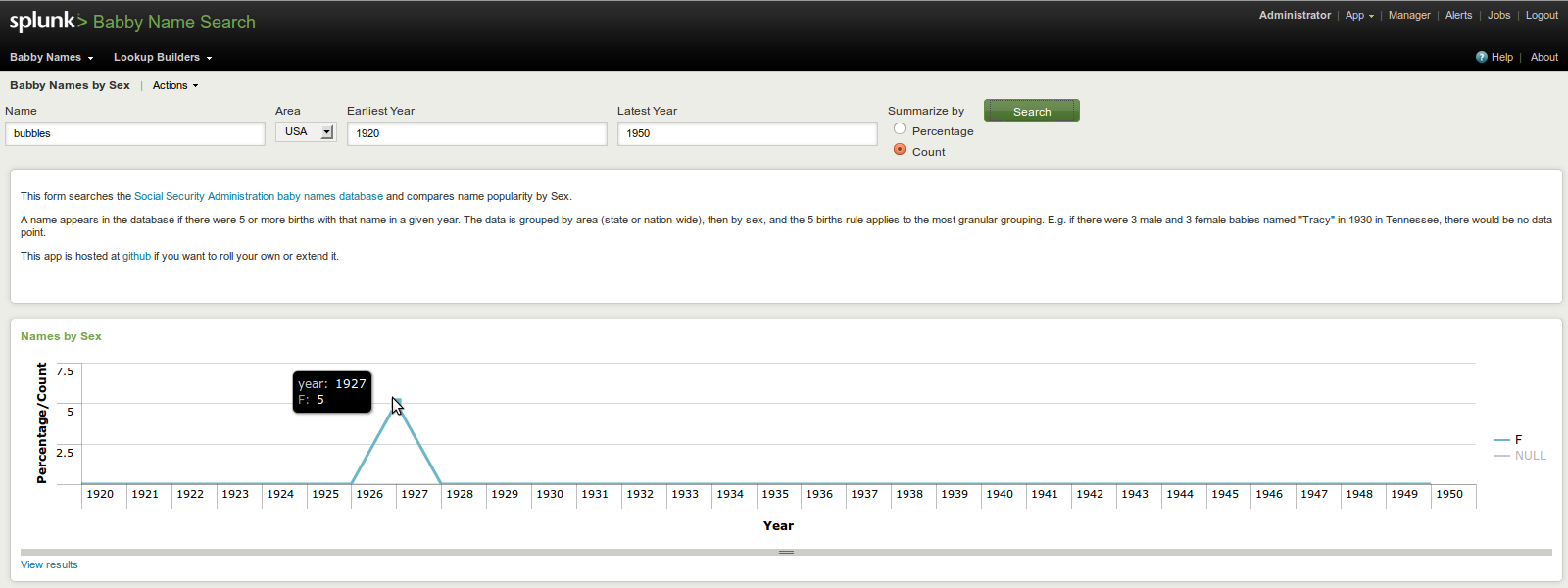Viewport: 1568px width, 588px height.
Task: Click the F series legend marker
Action: [1501, 440]
